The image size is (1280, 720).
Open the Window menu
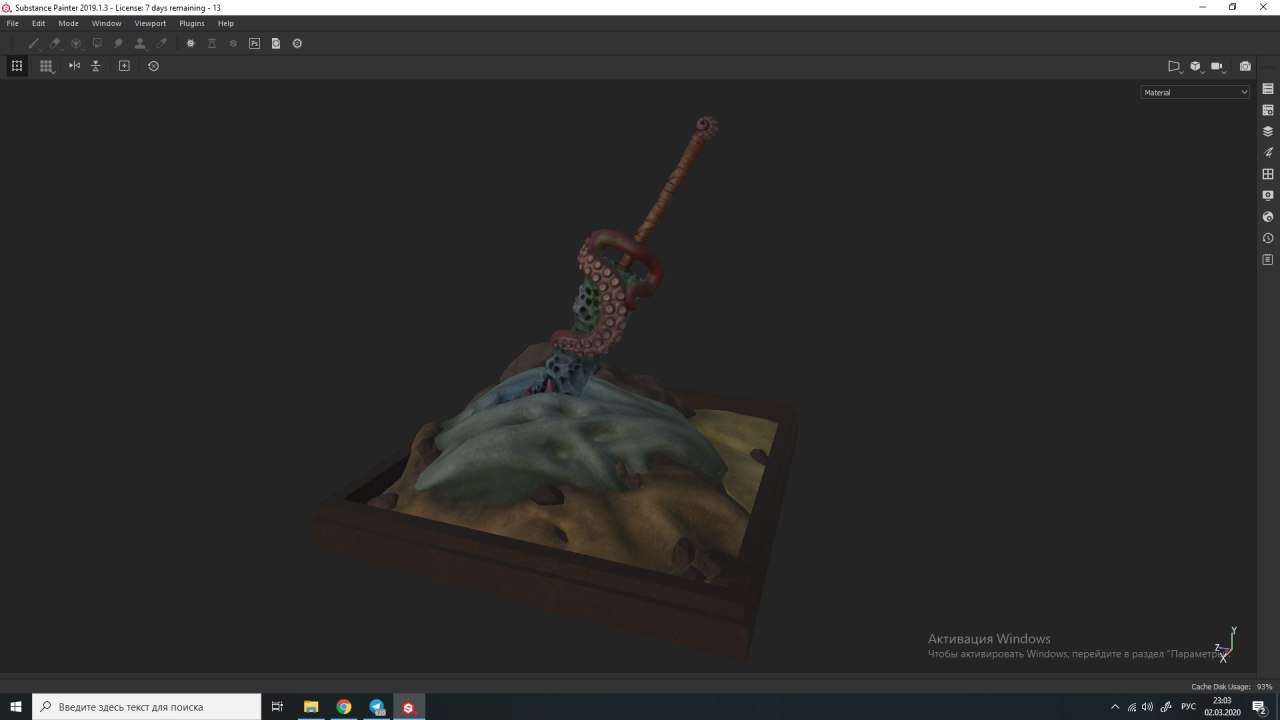click(x=106, y=23)
